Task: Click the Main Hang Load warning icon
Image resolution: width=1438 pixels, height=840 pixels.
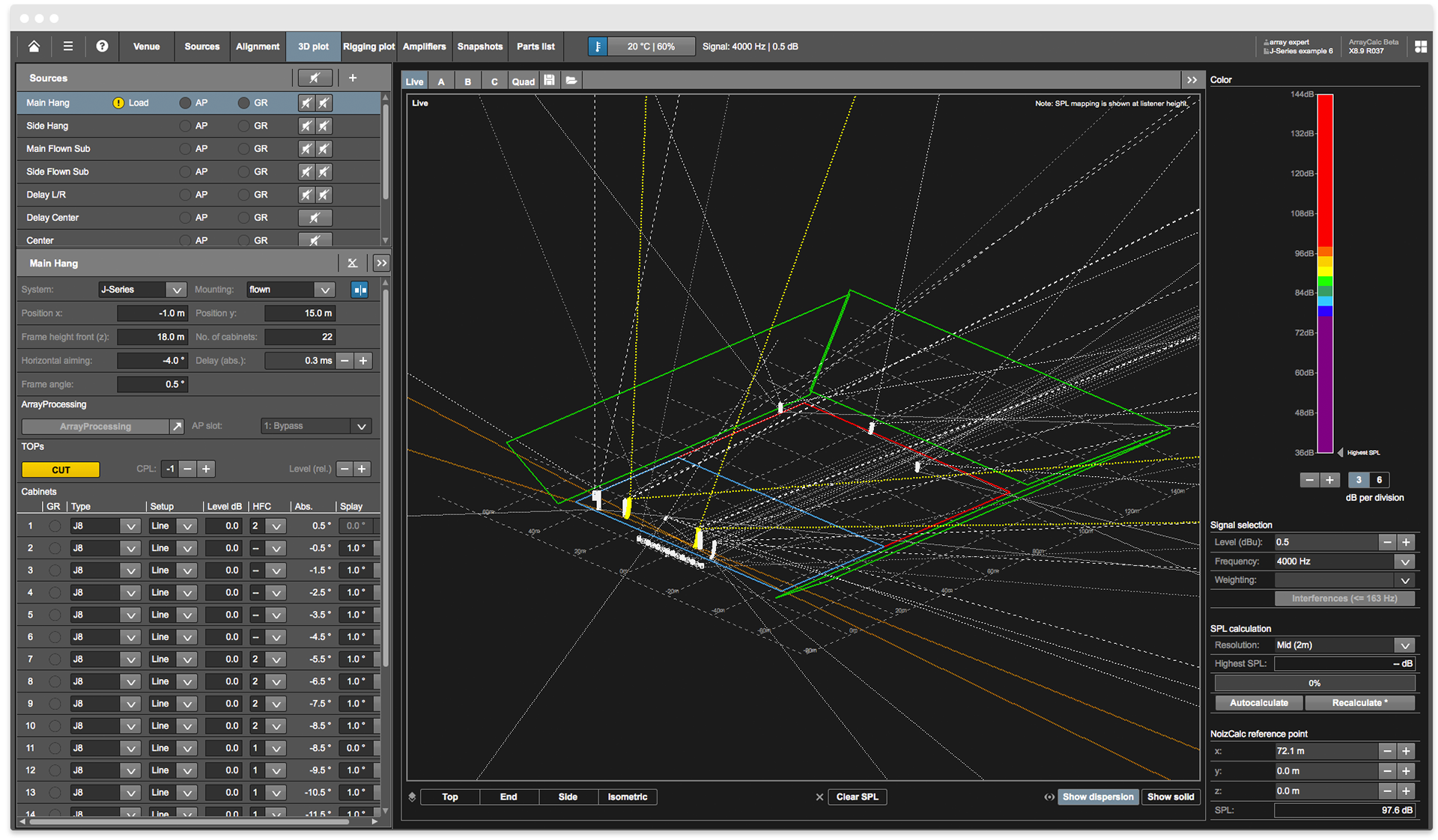Action: click(x=118, y=103)
